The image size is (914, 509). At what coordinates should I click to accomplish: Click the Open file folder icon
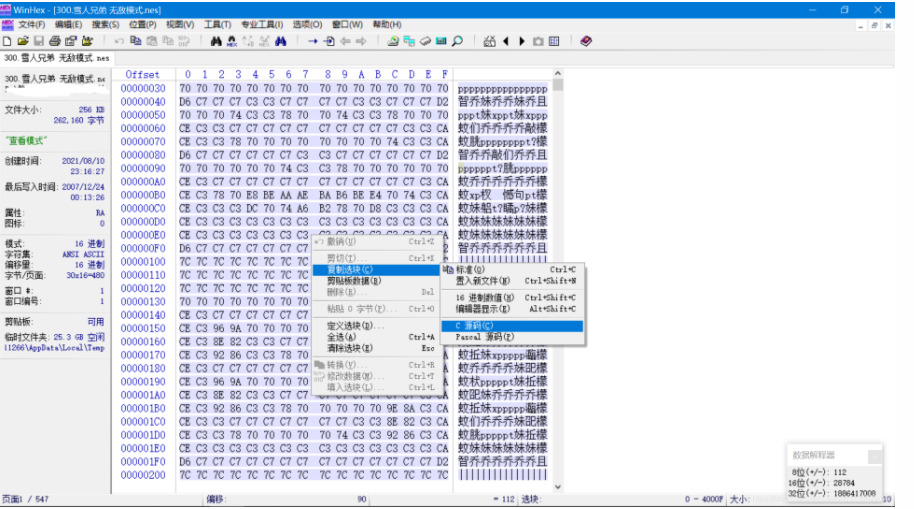(23, 41)
